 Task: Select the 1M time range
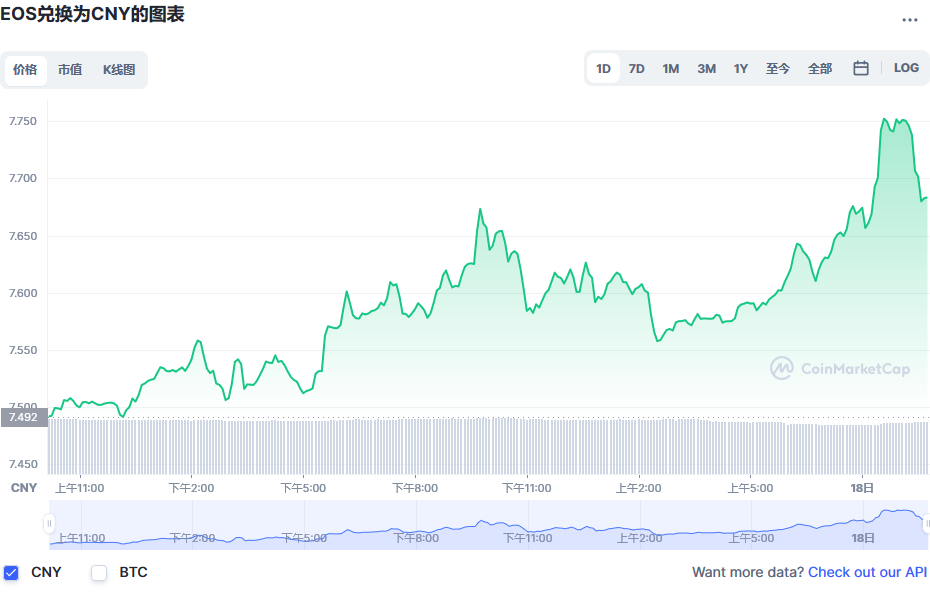click(671, 69)
